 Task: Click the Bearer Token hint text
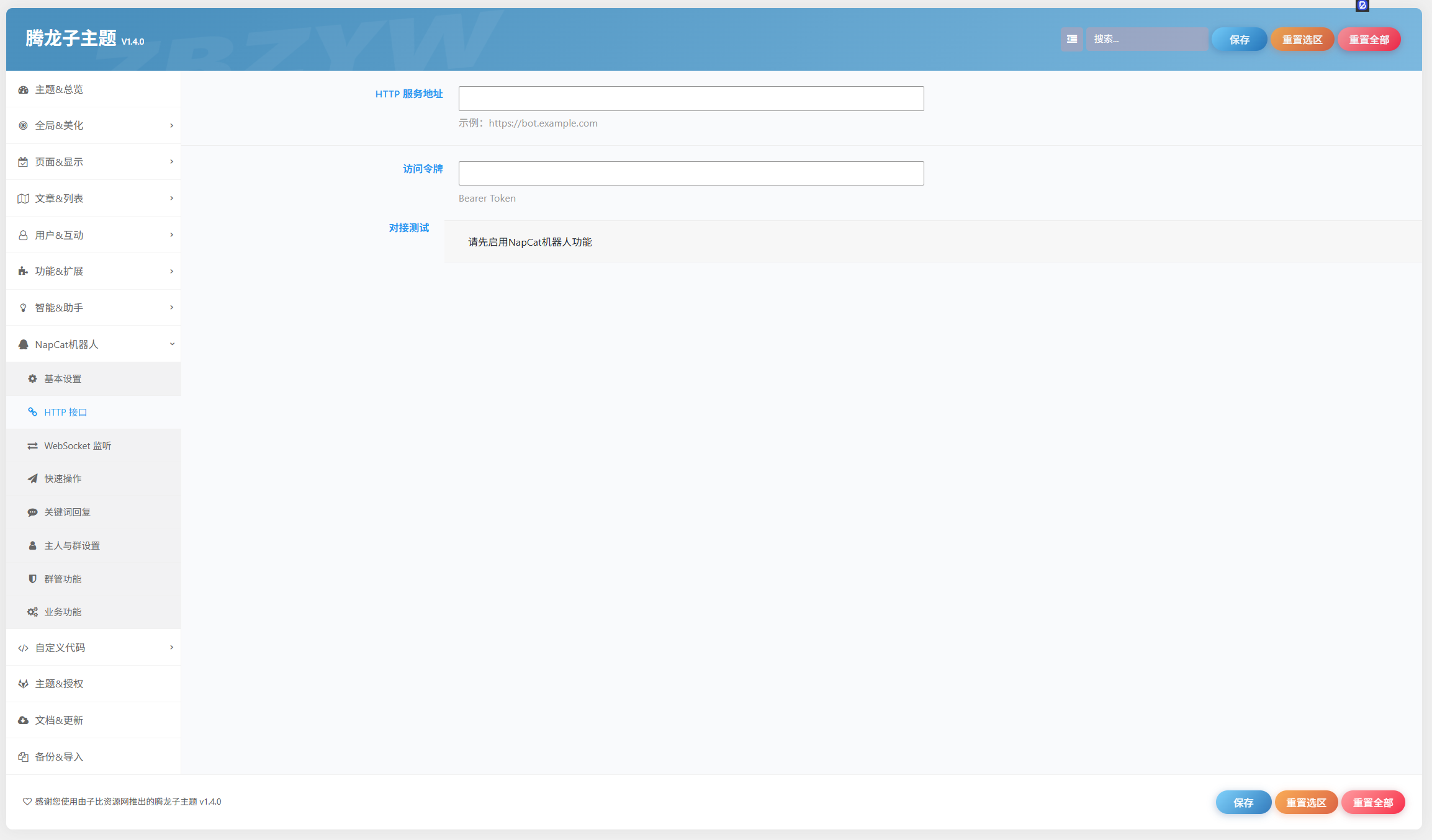487,199
